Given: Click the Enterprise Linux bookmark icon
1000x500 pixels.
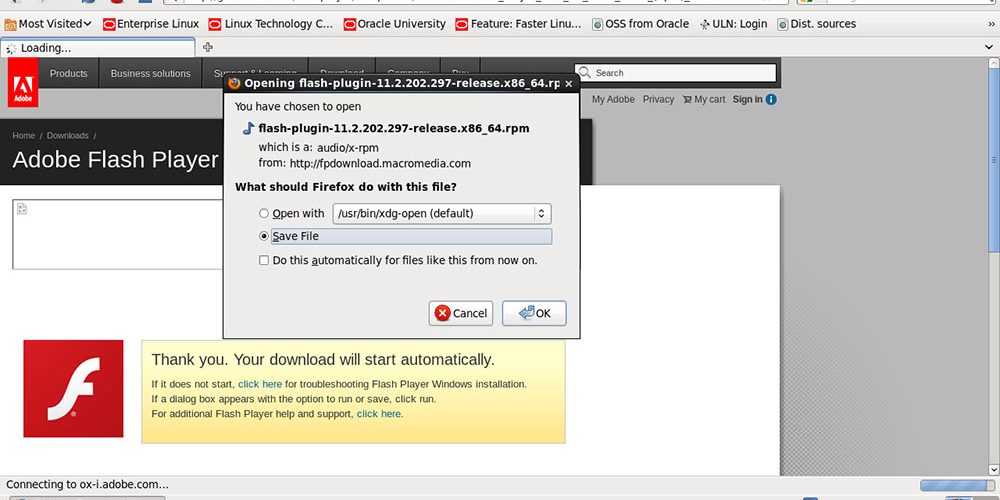Looking at the screenshot, I should [109, 24].
